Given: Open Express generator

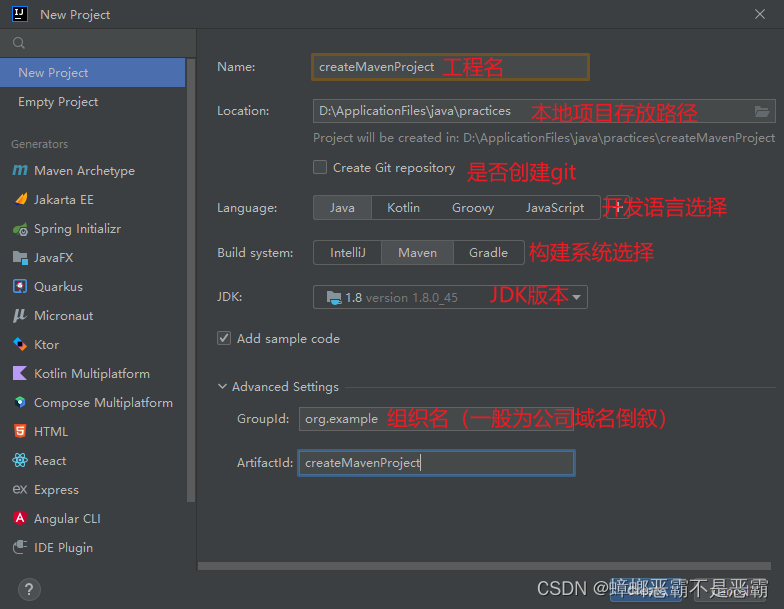Looking at the screenshot, I should click(x=92, y=490).
